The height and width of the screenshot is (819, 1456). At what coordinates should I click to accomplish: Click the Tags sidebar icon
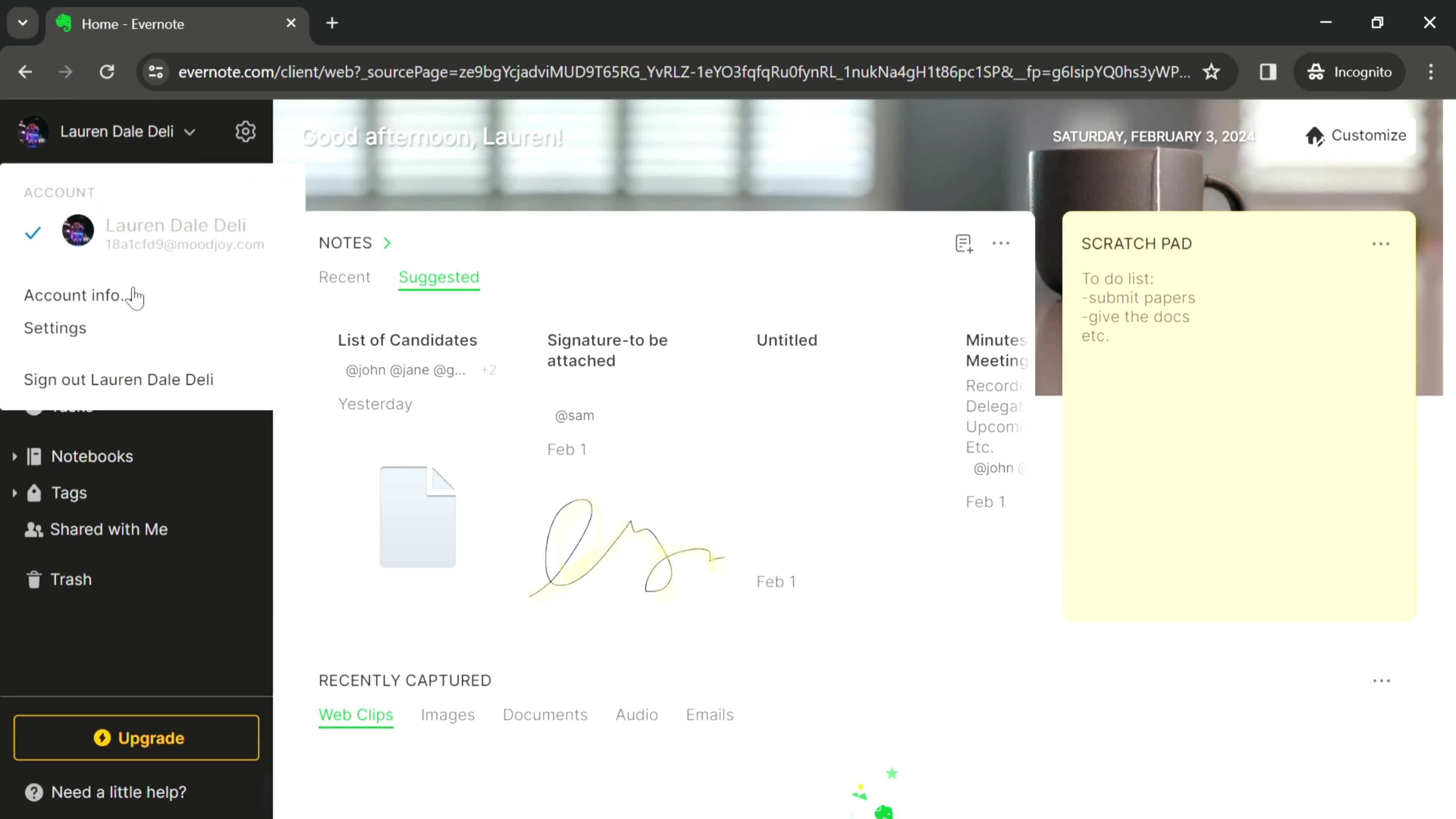34,492
